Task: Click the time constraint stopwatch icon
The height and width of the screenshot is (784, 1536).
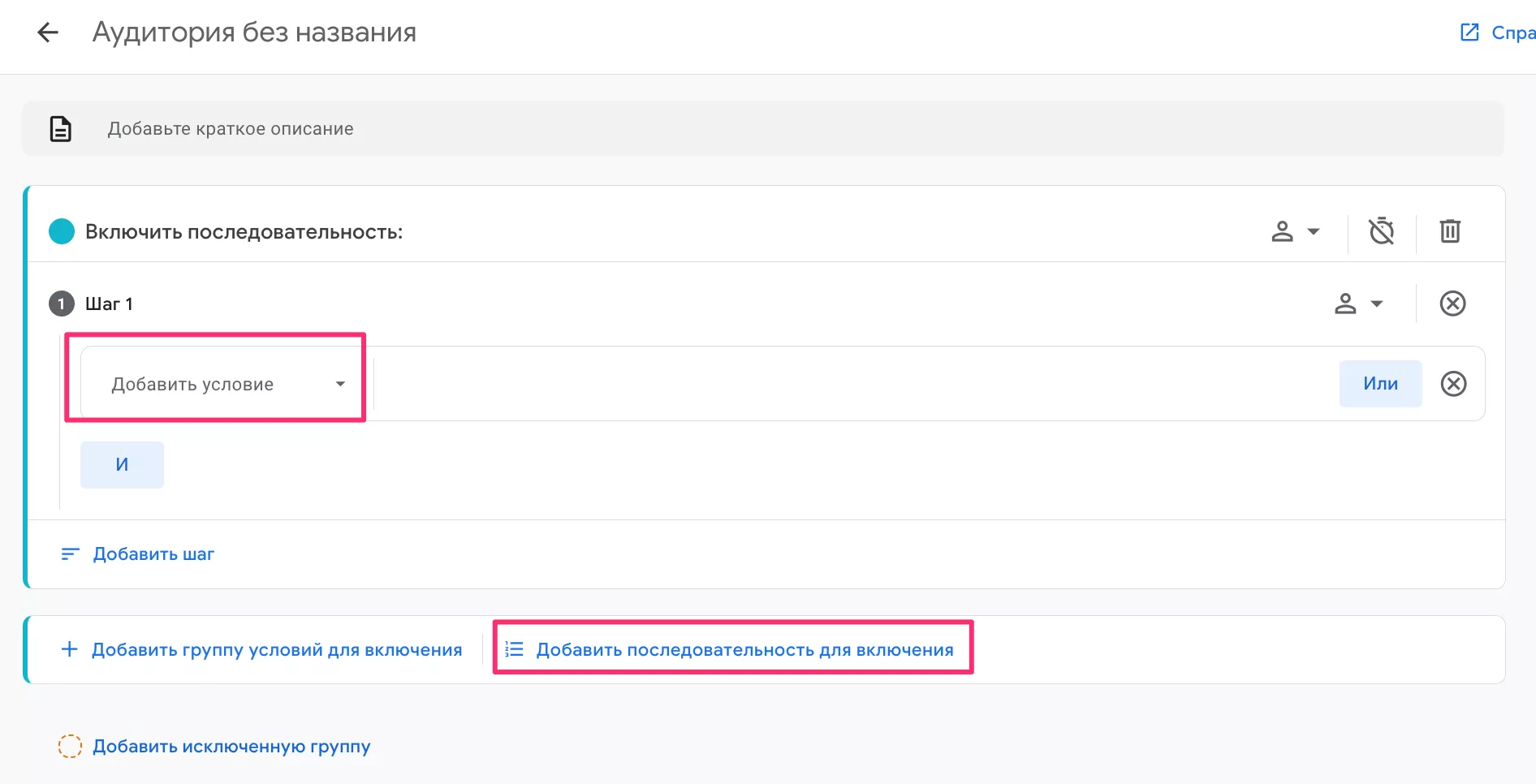Action: tap(1381, 231)
